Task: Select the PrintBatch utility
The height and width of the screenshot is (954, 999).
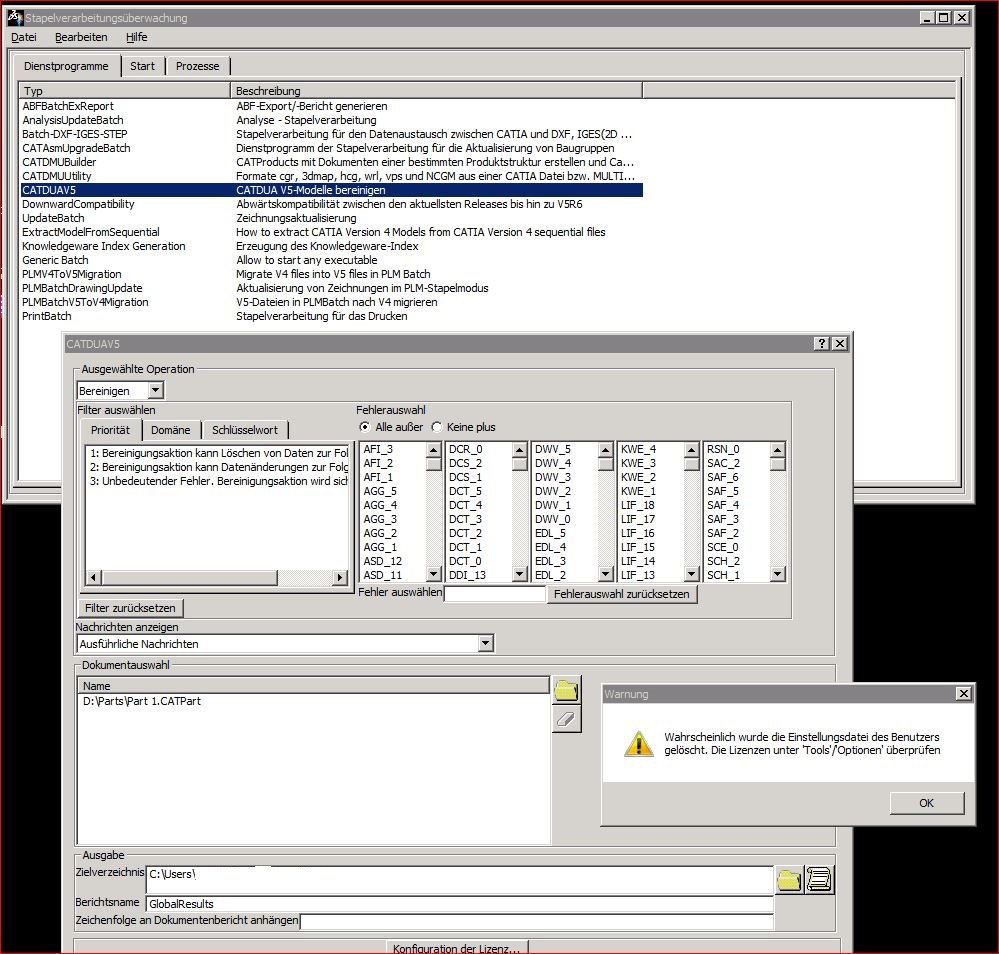Action: point(331,316)
